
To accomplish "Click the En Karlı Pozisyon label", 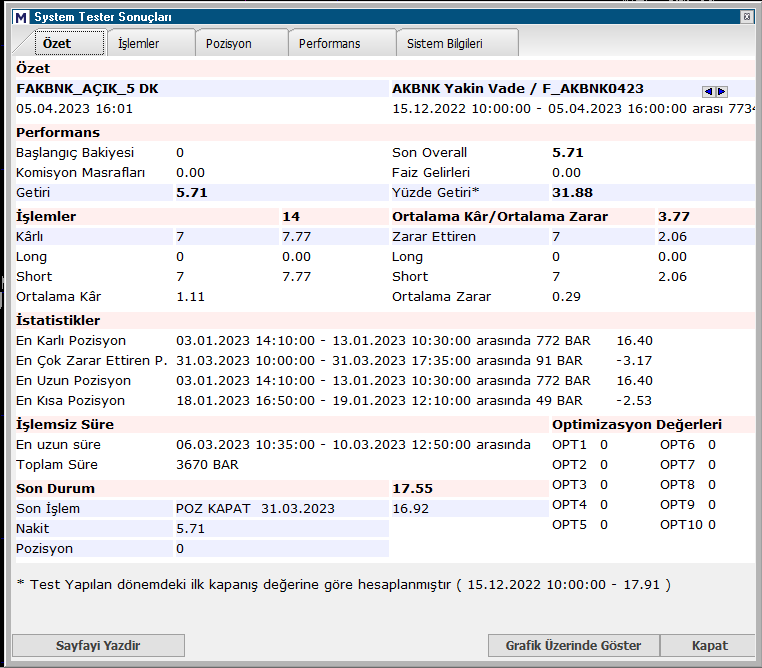I will click(71, 341).
